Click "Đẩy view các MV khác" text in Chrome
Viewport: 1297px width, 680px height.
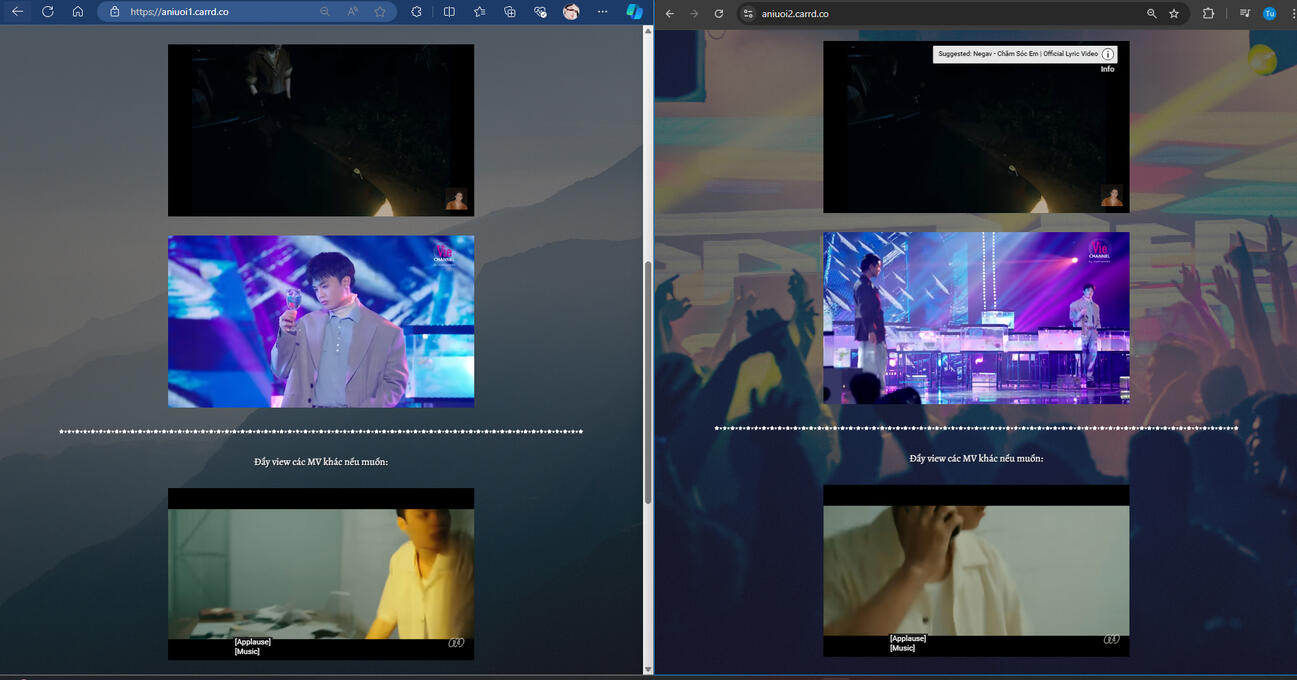976,458
